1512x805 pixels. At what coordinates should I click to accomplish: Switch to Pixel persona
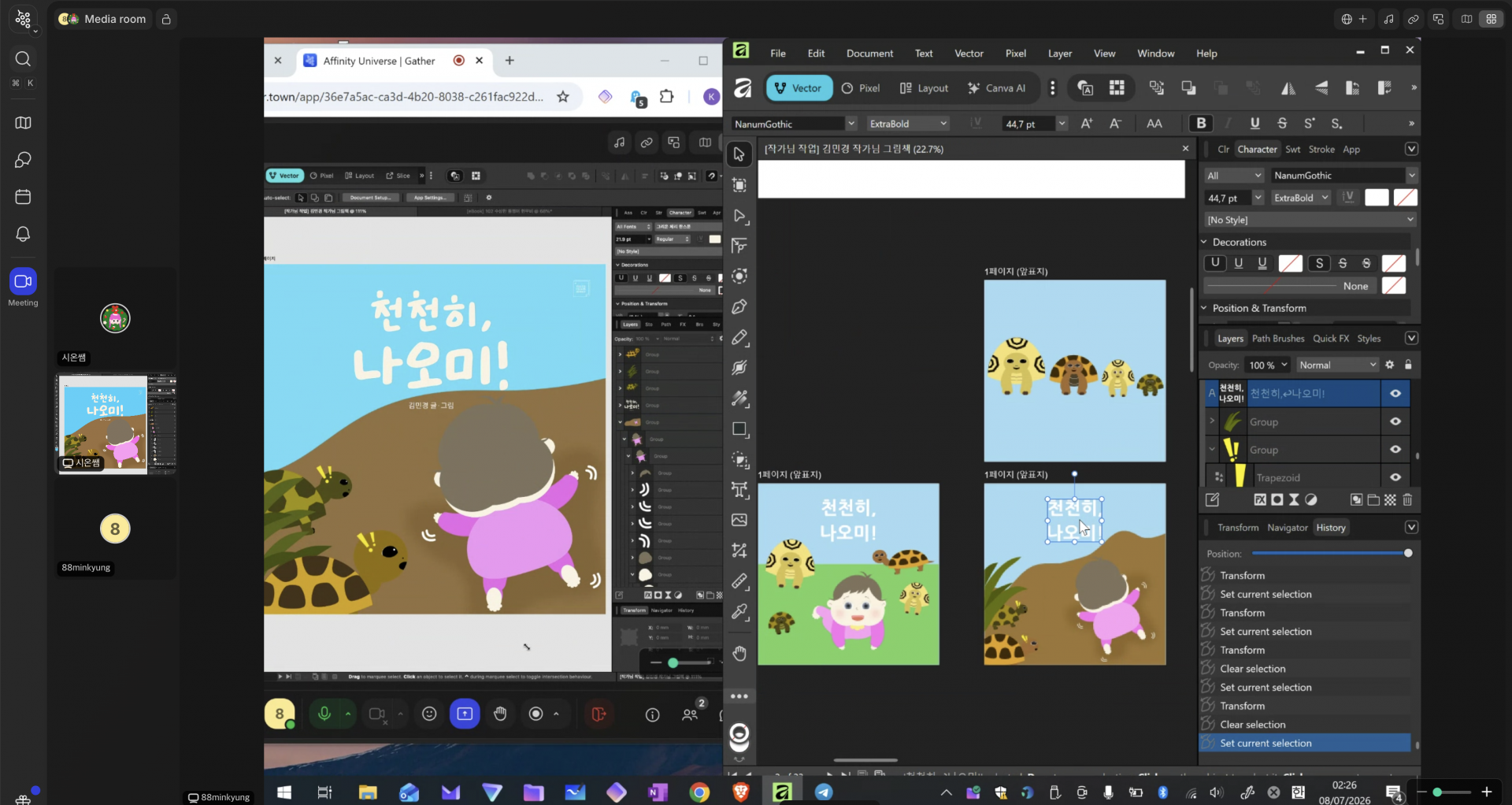tap(861, 88)
